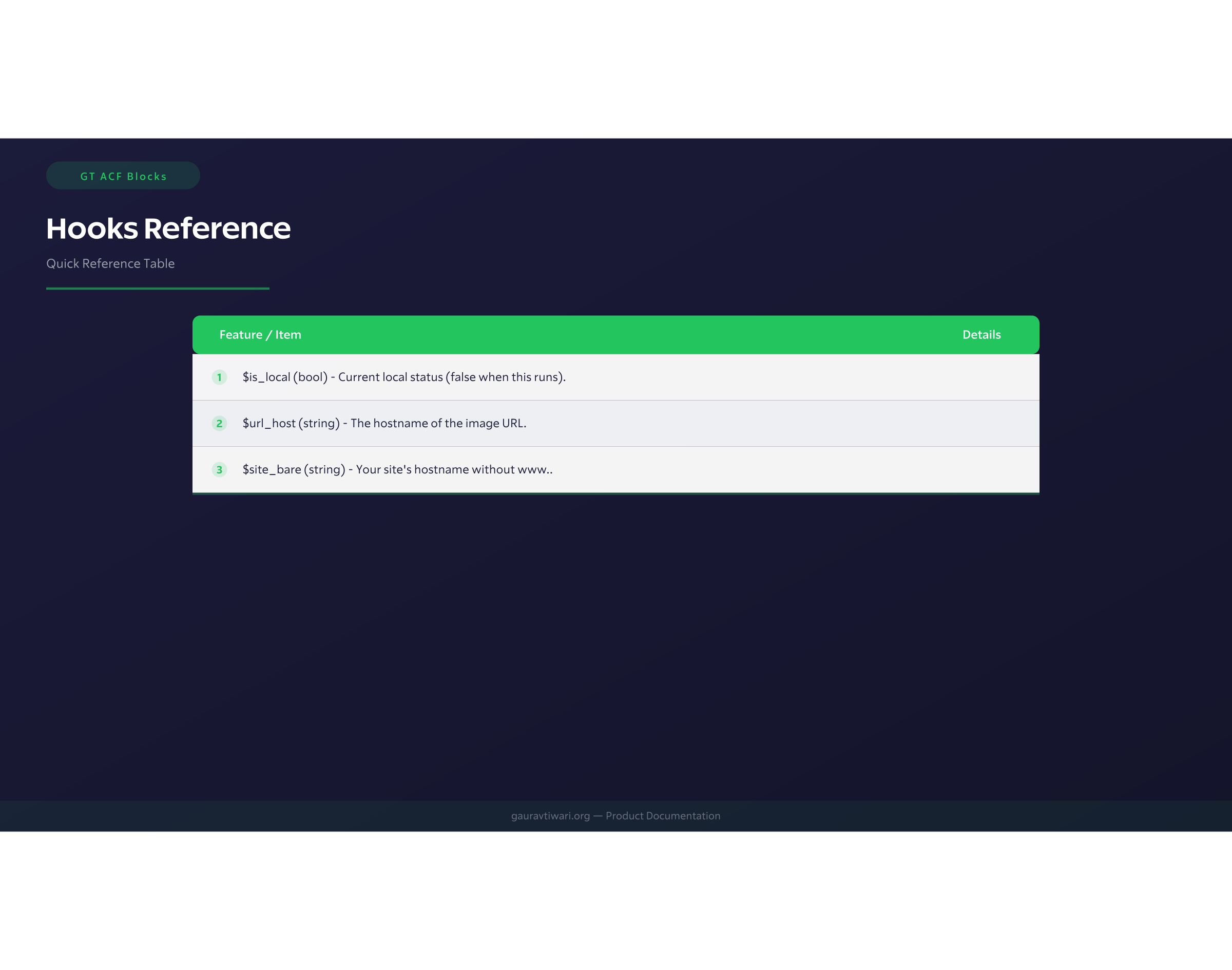Click the Details column header
1232x970 pixels.
point(981,335)
